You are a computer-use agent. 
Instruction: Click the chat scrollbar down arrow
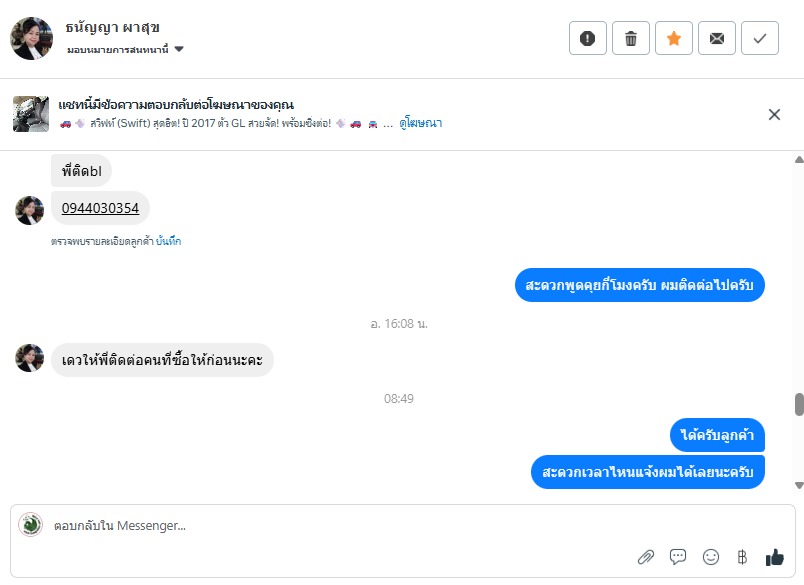pyautogui.click(x=798, y=485)
